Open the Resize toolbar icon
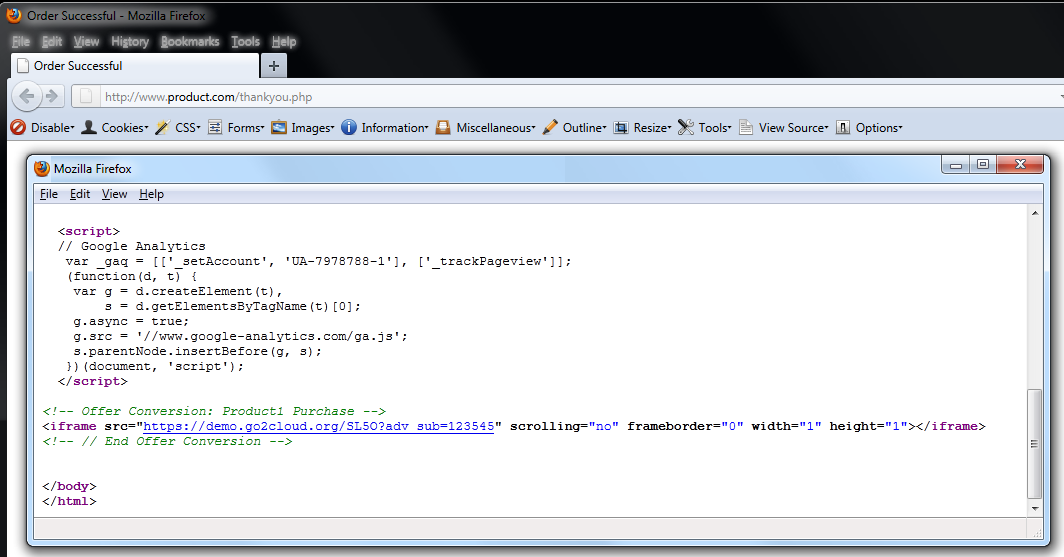 click(x=621, y=128)
